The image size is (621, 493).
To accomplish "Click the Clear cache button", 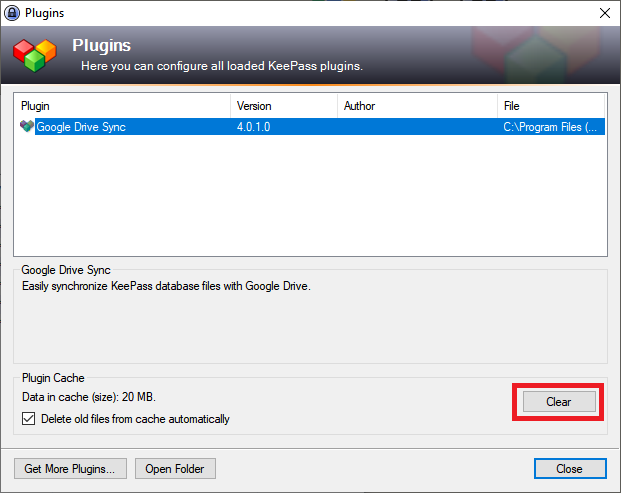I will point(559,402).
